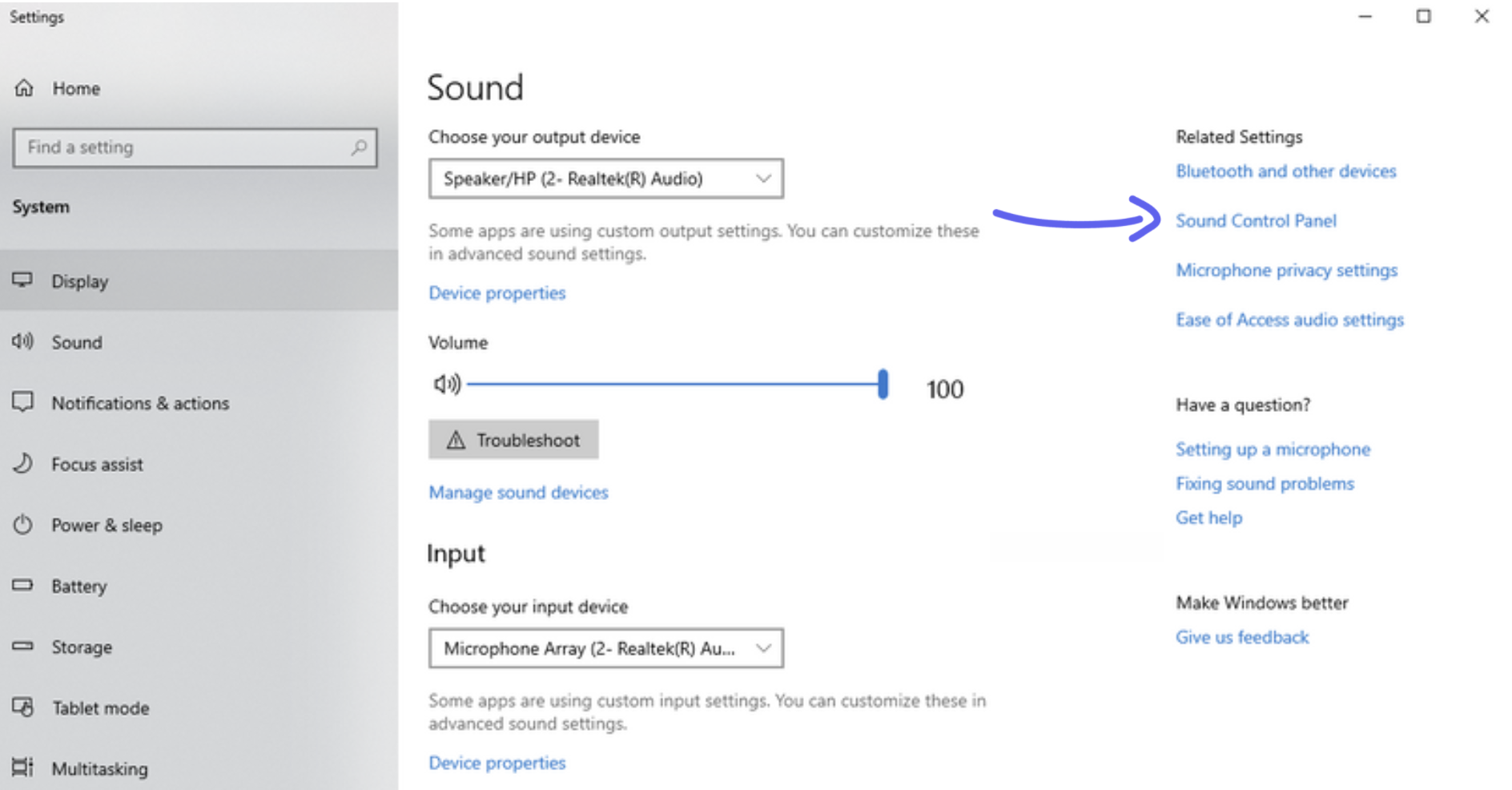This screenshot has height=790, width=1512.
Task: Click the Multitasking icon in sidebar
Action: point(23,768)
